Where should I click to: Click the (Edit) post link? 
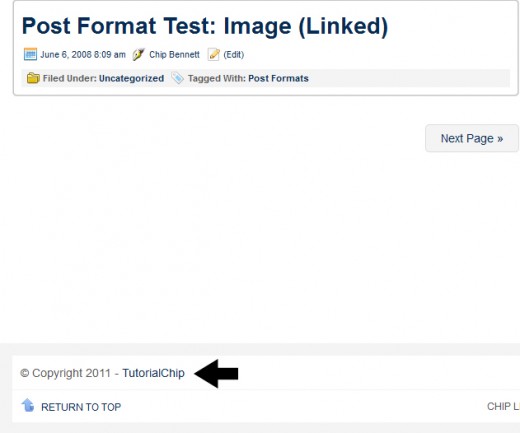pos(234,55)
